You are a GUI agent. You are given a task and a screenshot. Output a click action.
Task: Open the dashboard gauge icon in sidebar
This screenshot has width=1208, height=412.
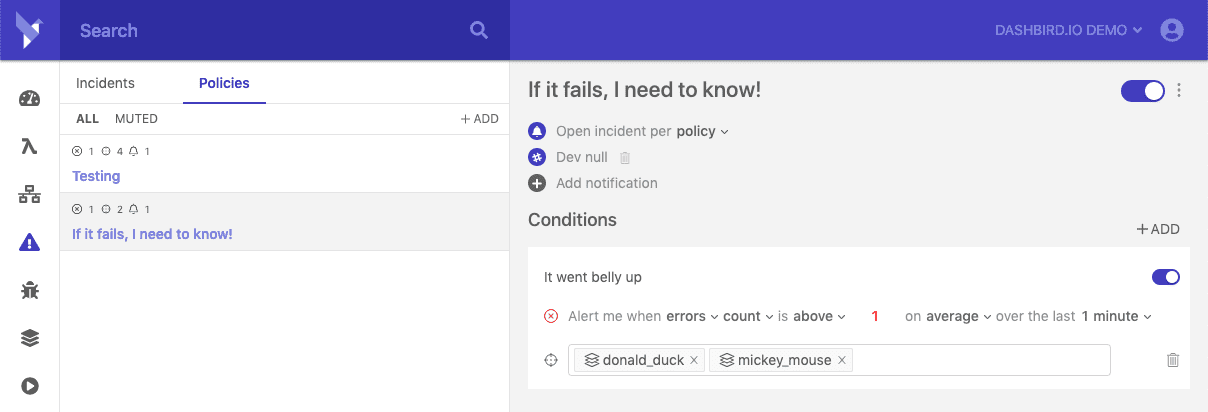click(x=29, y=99)
